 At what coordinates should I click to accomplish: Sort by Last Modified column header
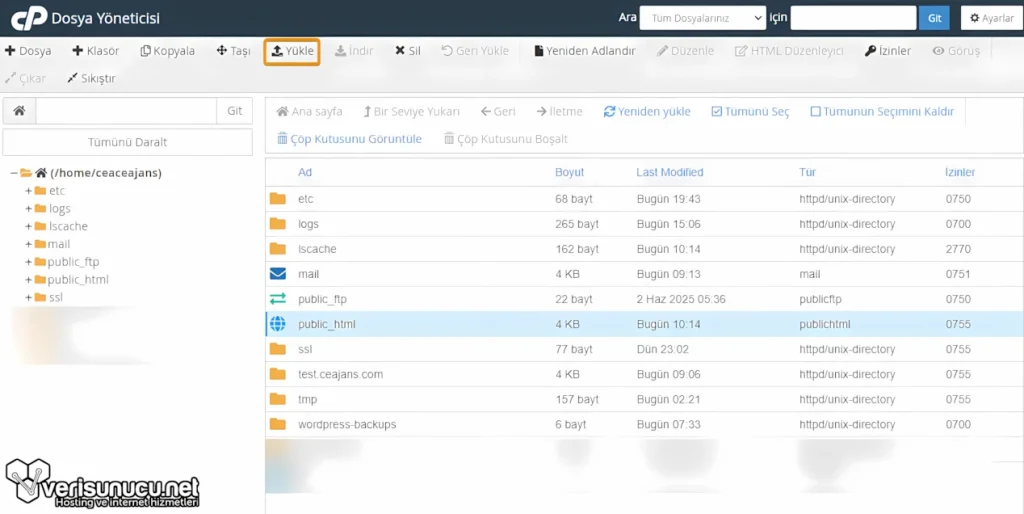point(669,172)
